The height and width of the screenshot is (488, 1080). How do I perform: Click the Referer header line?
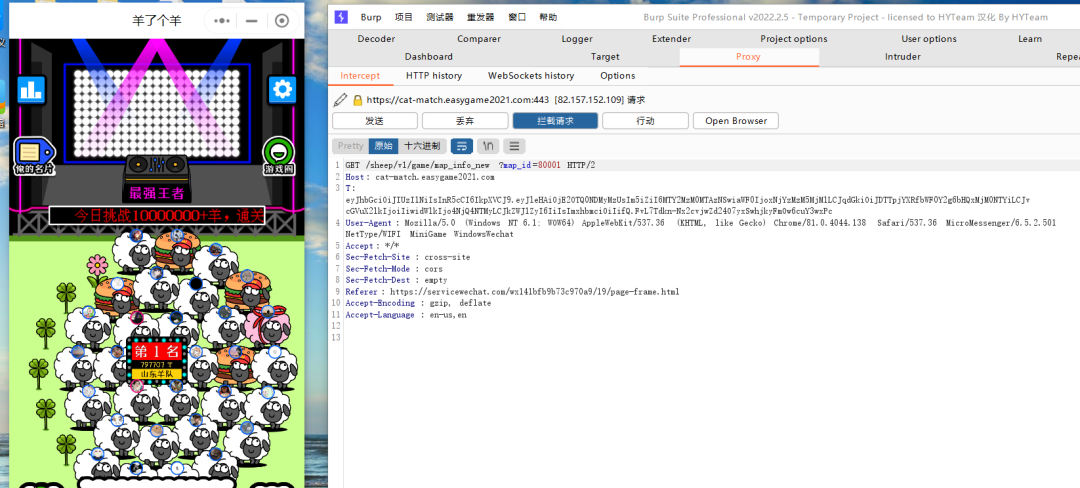[512, 292]
